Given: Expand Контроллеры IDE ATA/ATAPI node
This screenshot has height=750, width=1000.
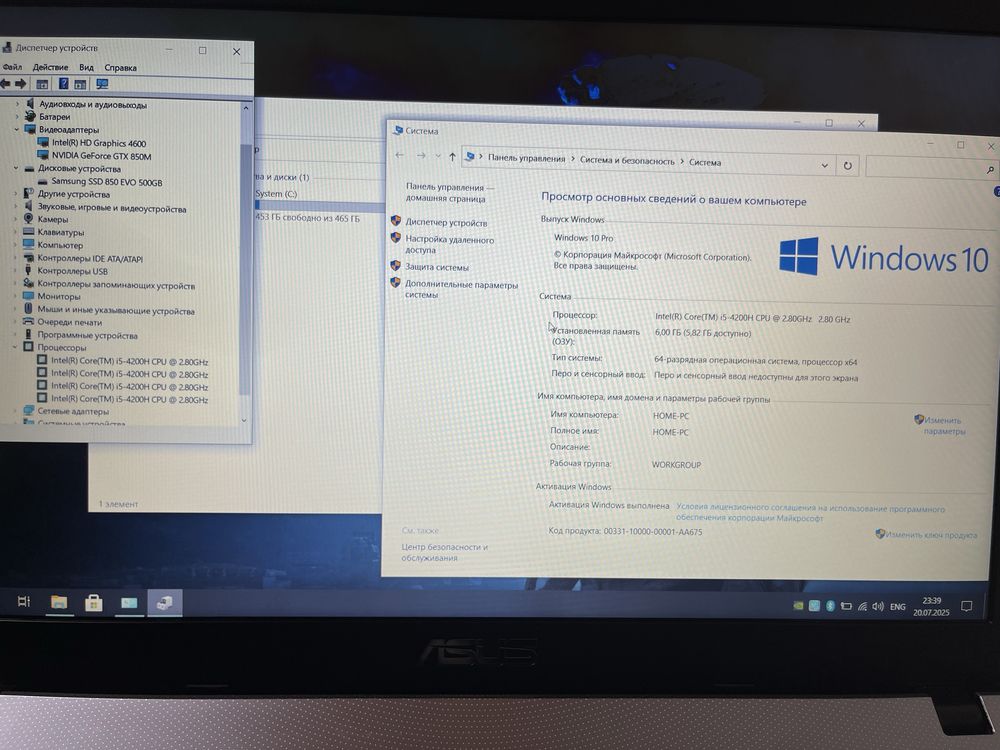Looking at the screenshot, I should pos(16,258).
